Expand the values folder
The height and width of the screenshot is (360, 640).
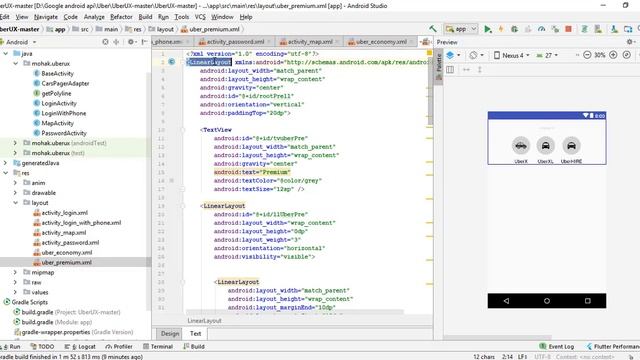15,292
